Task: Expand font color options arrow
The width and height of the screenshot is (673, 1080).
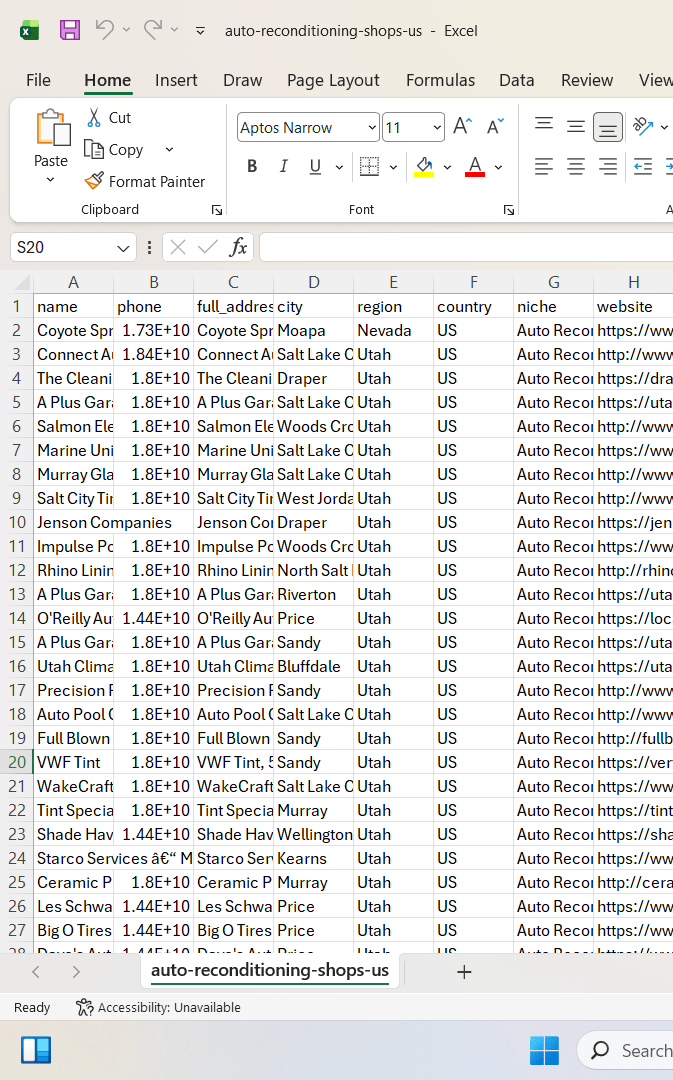Action: (x=498, y=167)
